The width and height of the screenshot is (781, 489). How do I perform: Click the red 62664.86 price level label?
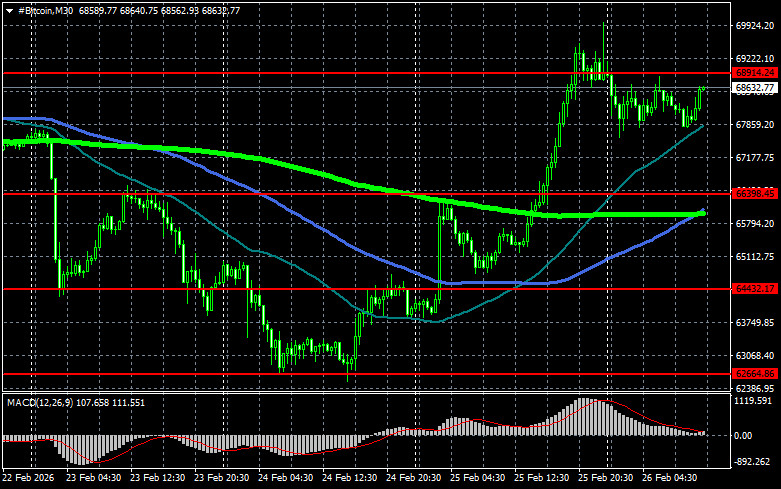point(756,373)
